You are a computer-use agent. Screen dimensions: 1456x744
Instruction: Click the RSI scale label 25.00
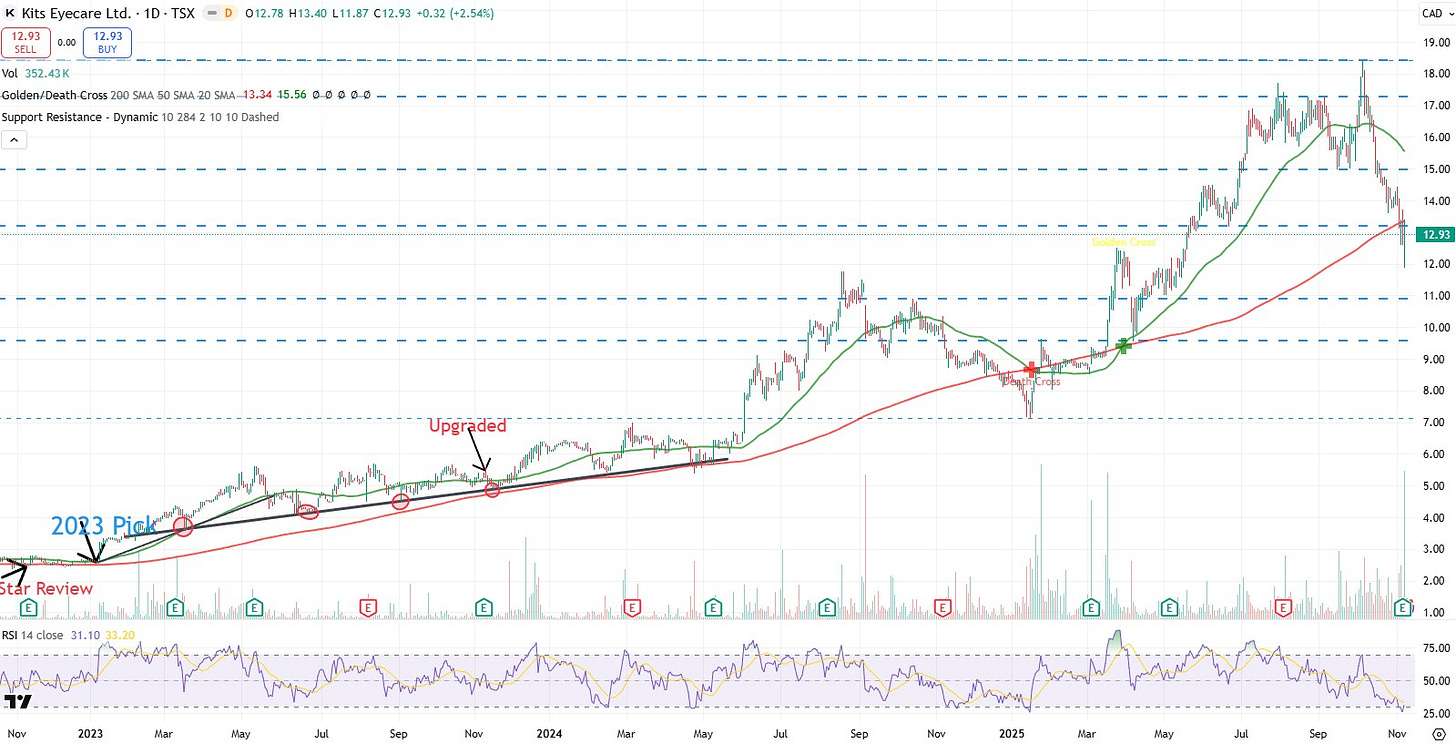(x=1435, y=712)
